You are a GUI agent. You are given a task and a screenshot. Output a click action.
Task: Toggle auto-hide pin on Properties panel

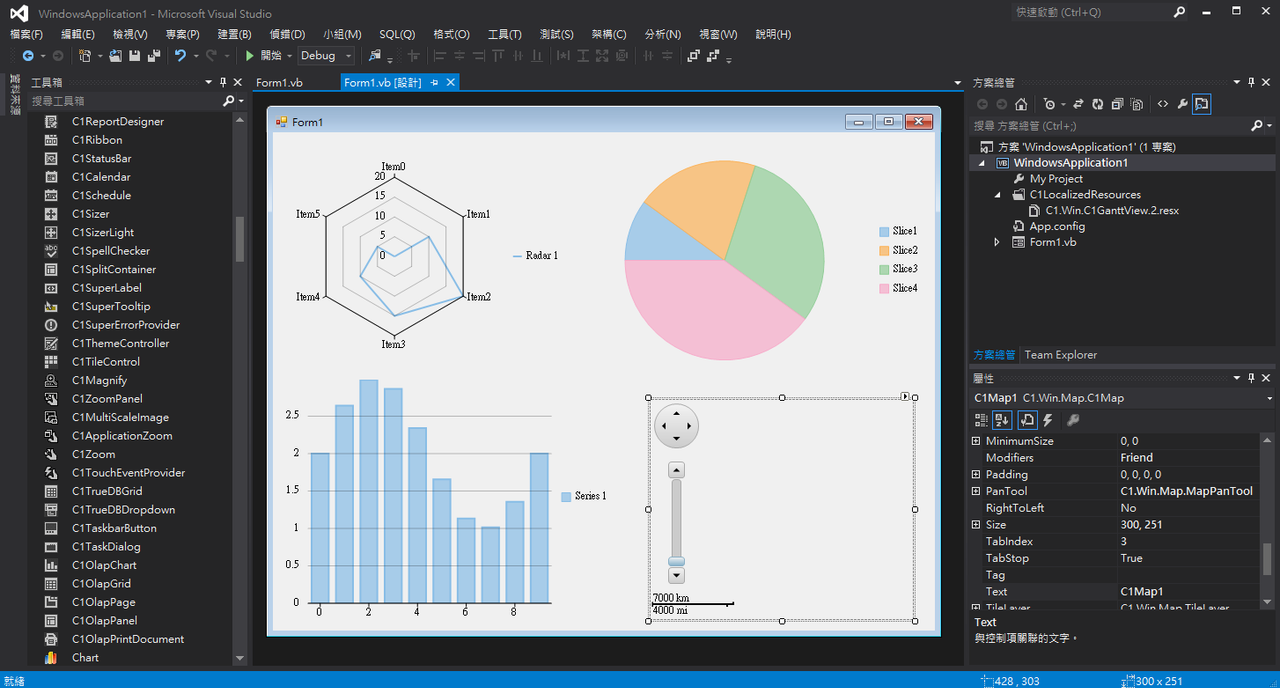click(x=1251, y=378)
